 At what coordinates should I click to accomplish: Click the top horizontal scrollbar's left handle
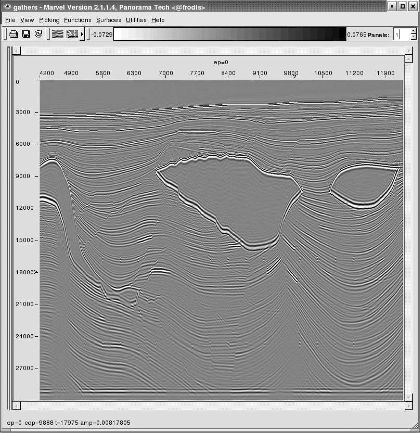[16, 51]
